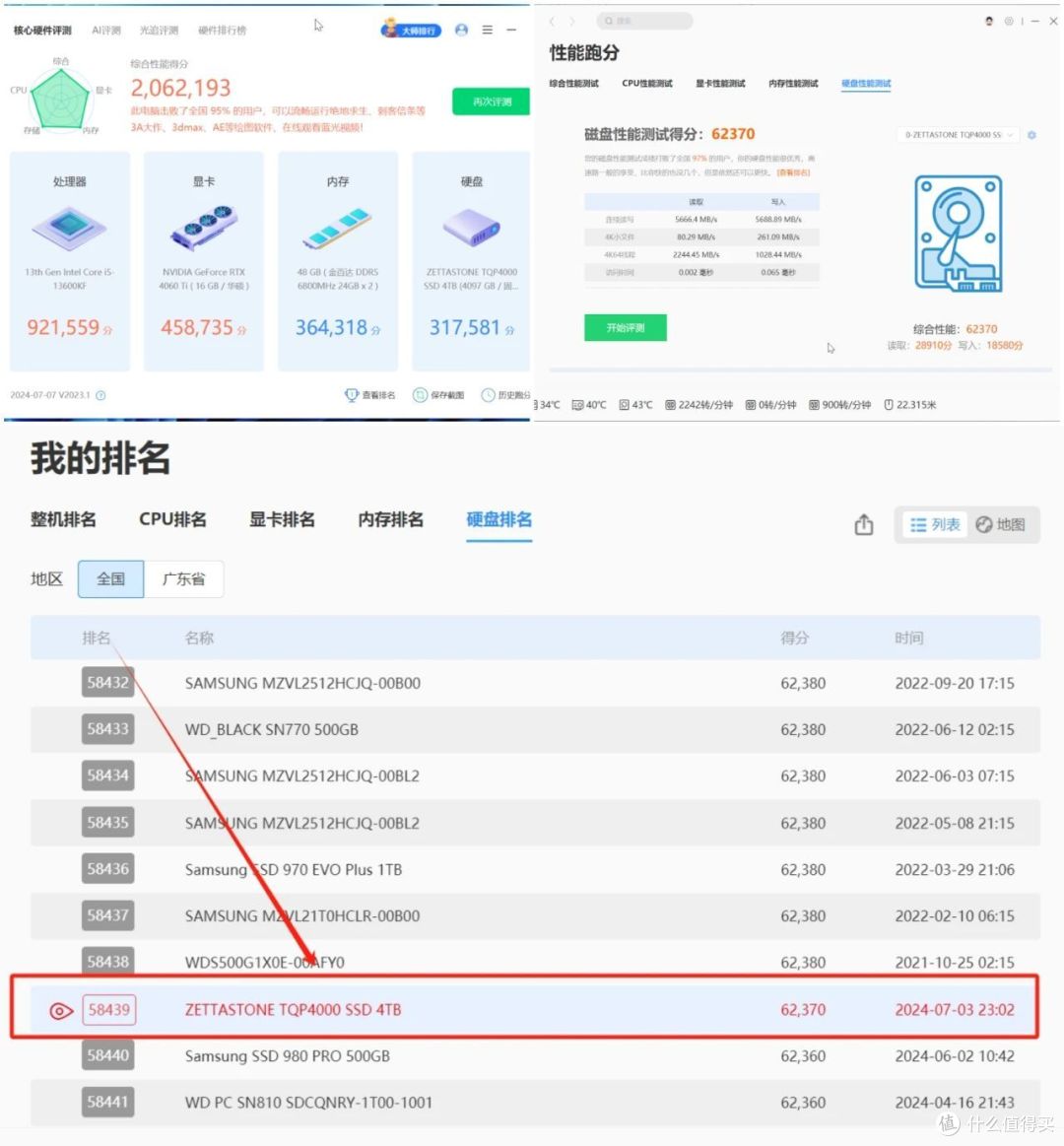
Task: Click the 得分 column header
Action: pyautogui.click(x=795, y=639)
